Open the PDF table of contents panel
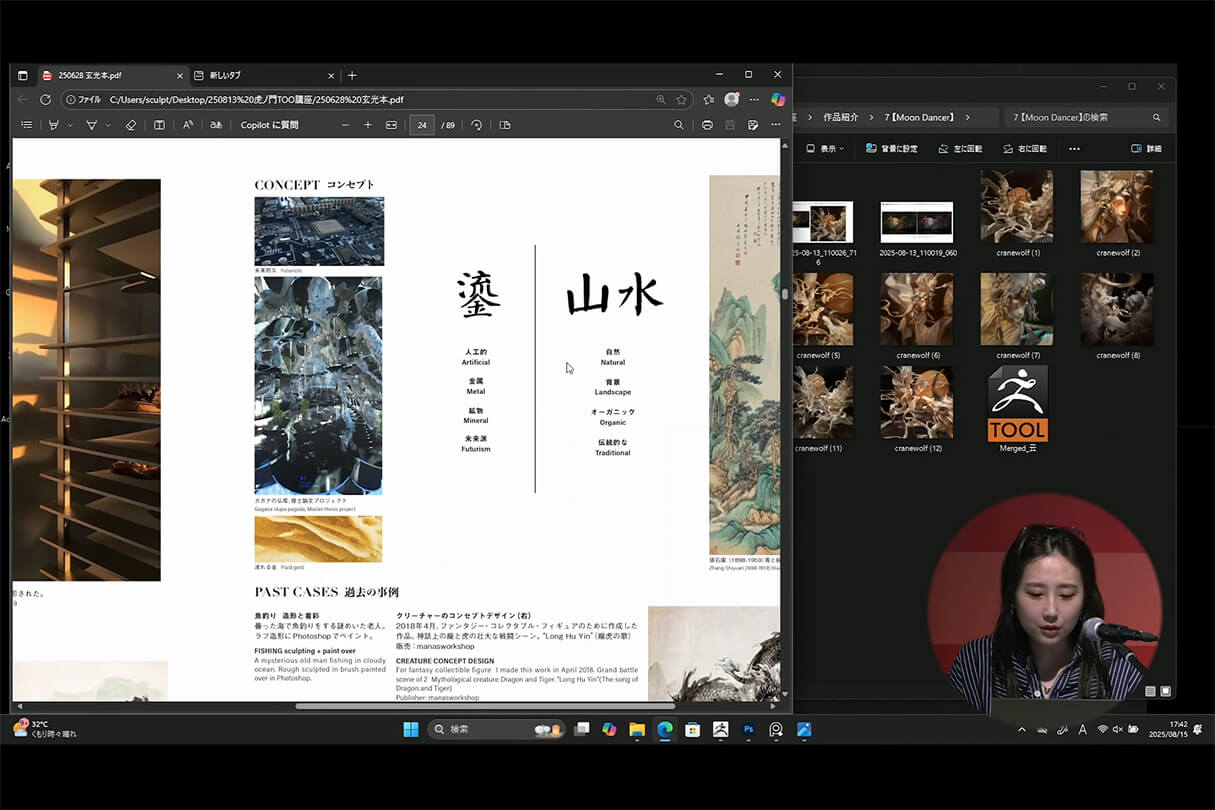Screen dimensions: 1215x810 click(26, 124)
